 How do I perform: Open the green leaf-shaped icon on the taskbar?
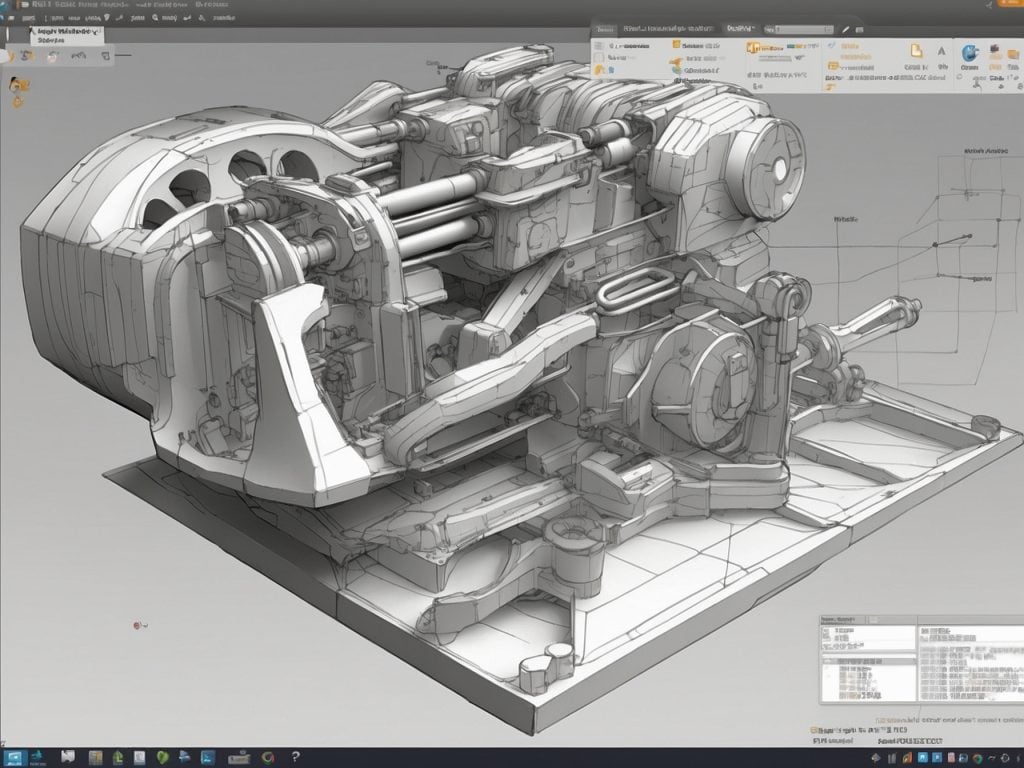click(162, 758)
